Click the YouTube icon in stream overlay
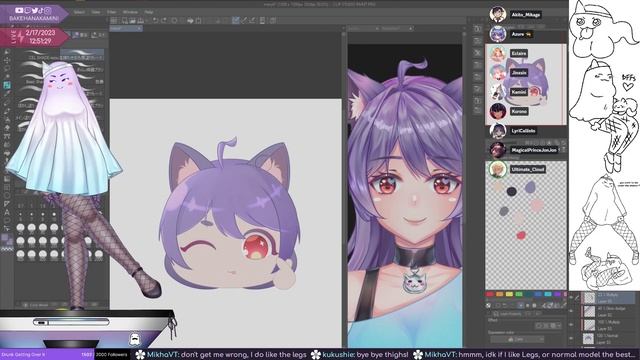Viewport: 640px width, 360px height. point(19,11)
